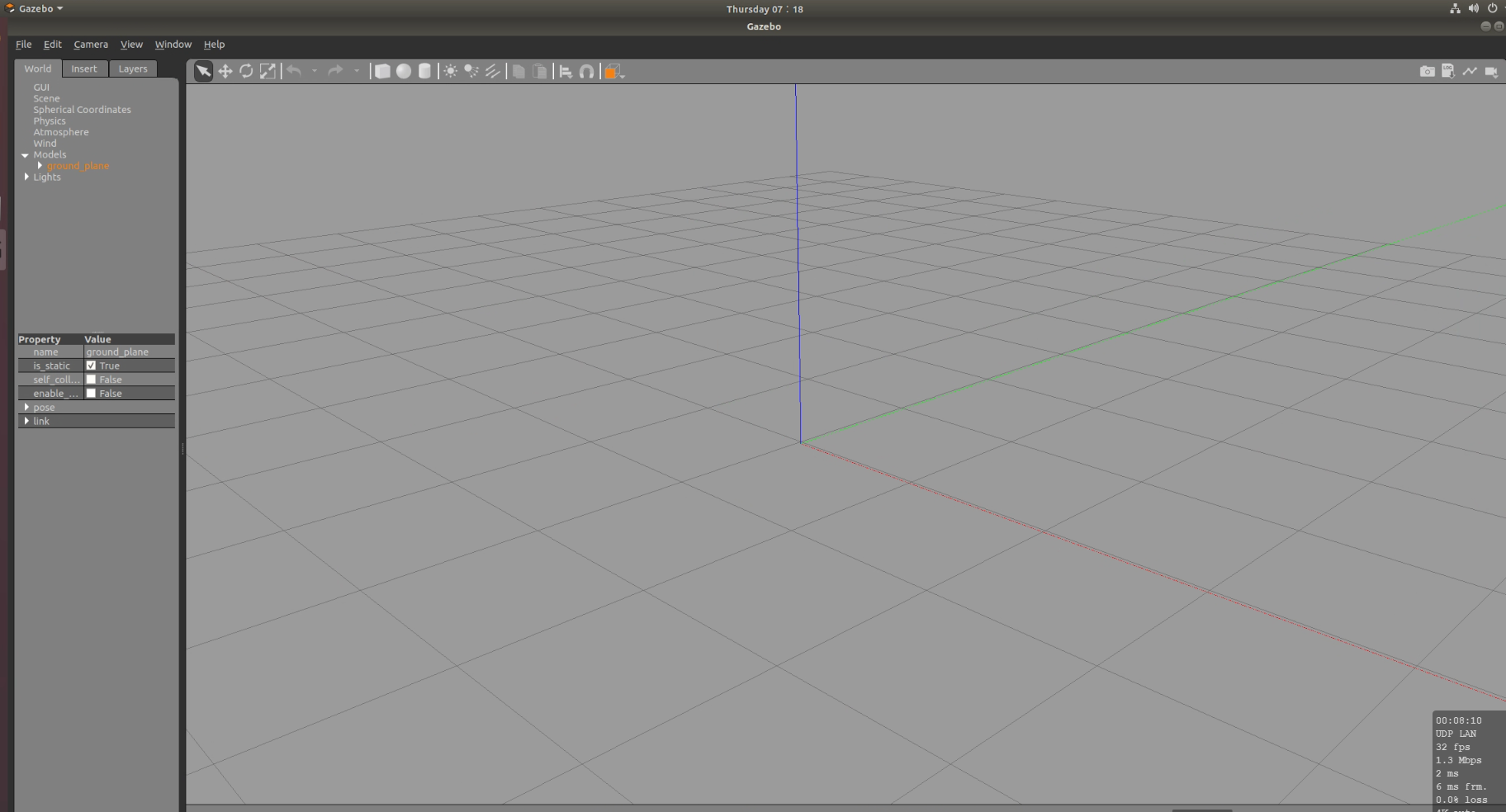This screenshot has width=1506, height=812.
Task: Select GUI in the world tree
Action: click(41, 87)
